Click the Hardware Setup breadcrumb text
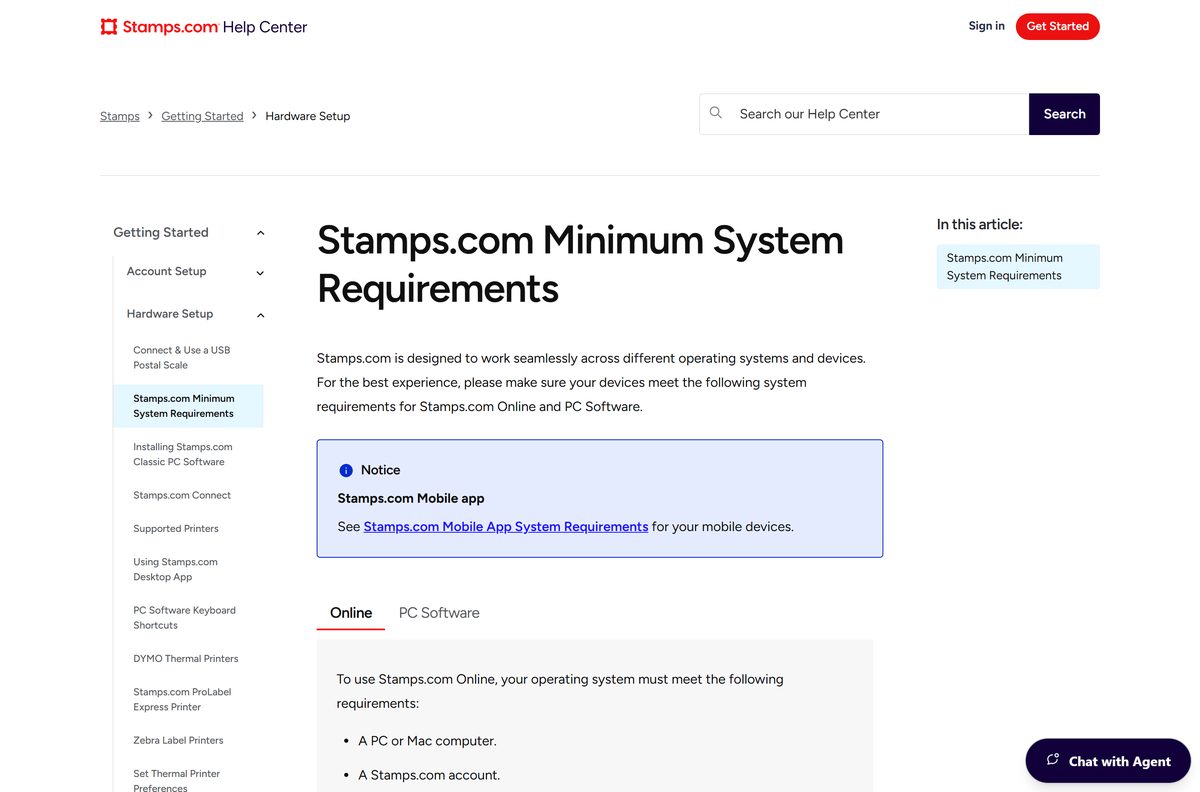1200x792 pixels. click(308, 116)
